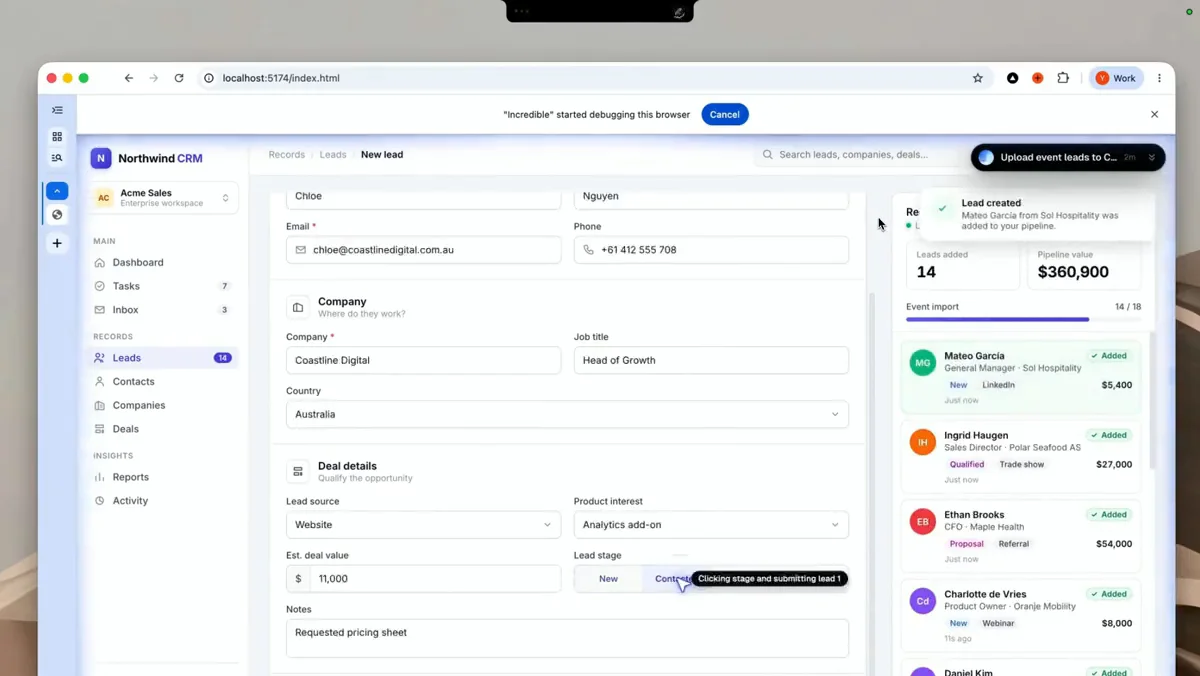This screenshot has width=1200, height=676.
Task: Expand the Upload event leads task pill
Action: pyautogui.click(x=1068, y=158)
